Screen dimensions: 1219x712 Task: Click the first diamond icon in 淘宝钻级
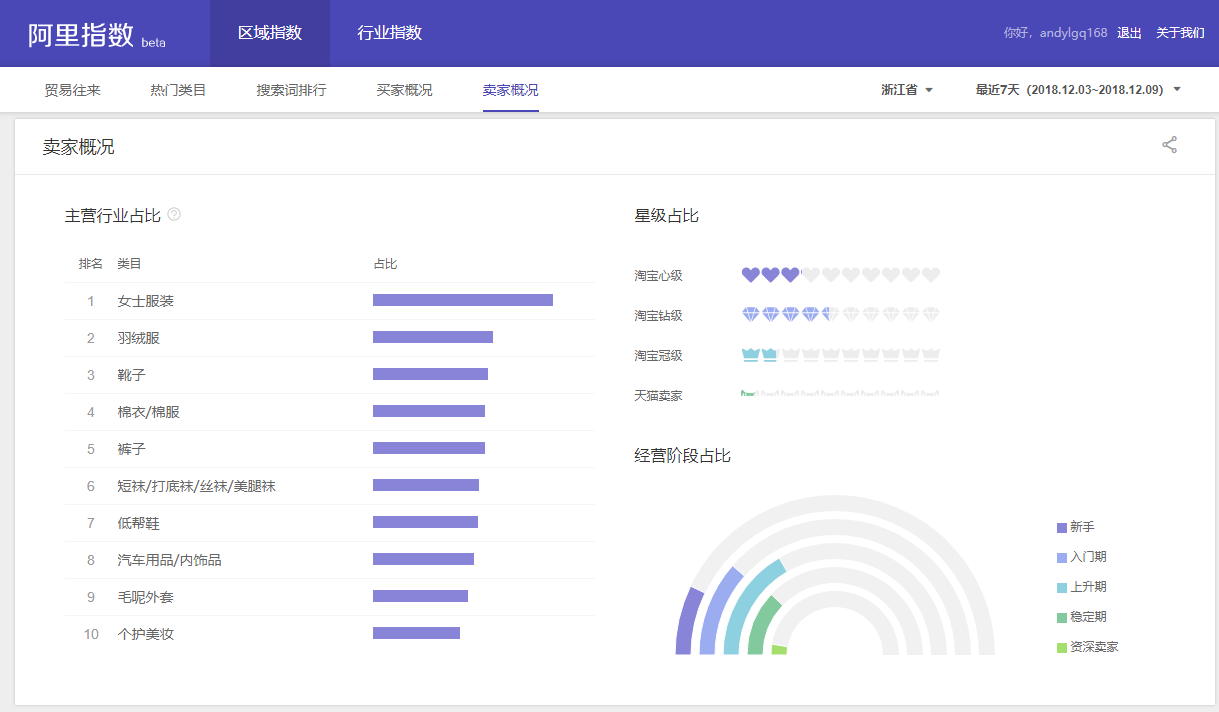[750, 315]
